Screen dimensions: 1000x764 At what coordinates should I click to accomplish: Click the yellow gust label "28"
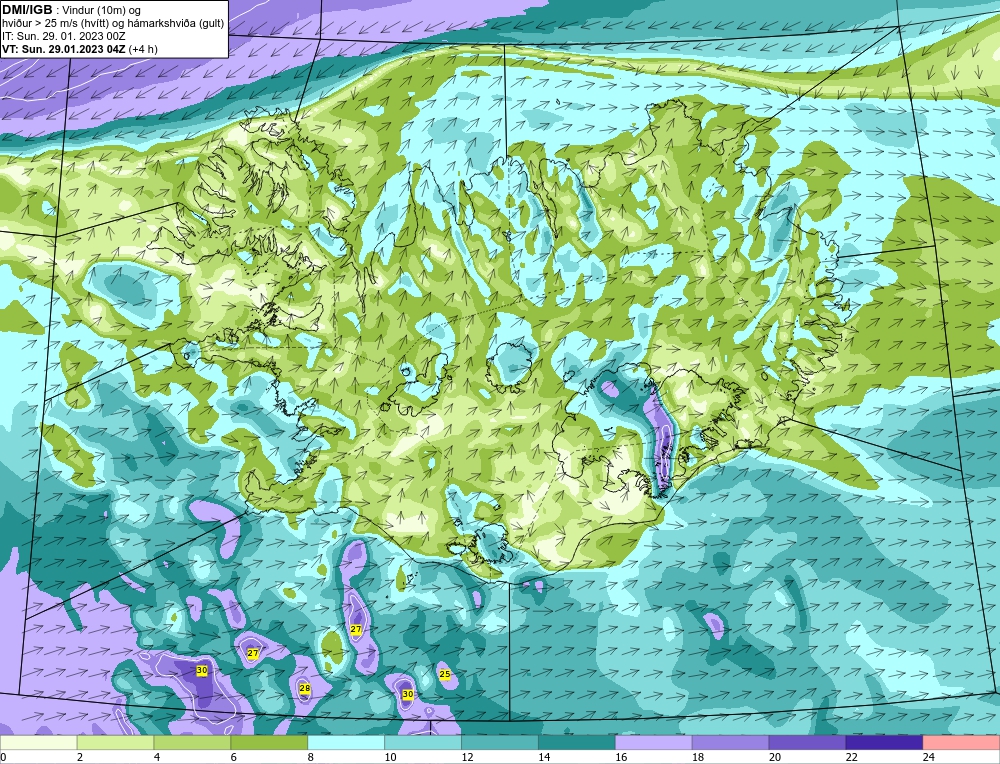pyautogui.click(x=305, y=688)
